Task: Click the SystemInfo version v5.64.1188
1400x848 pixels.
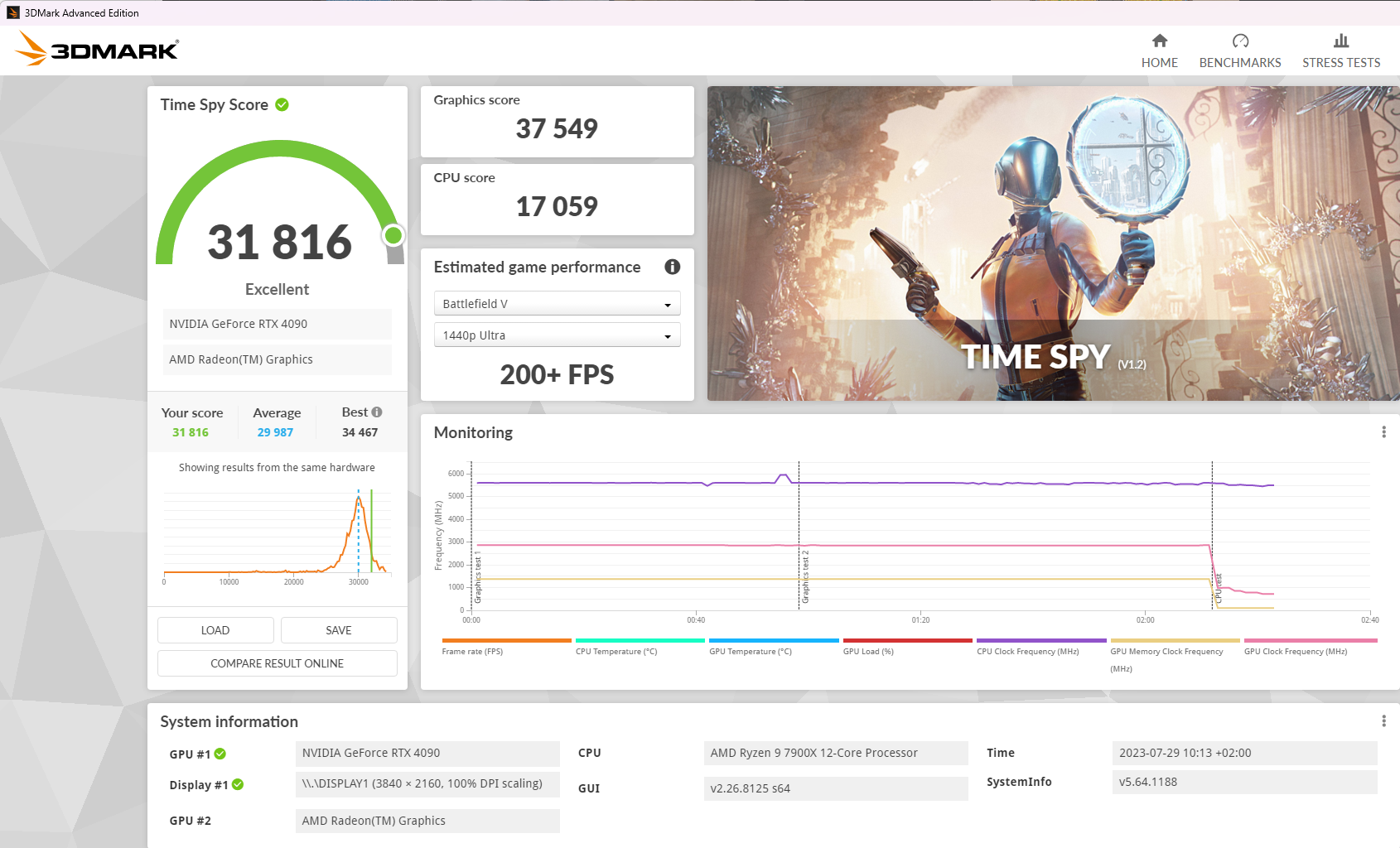Action: pyautogui.click(x=1245, y=782)
